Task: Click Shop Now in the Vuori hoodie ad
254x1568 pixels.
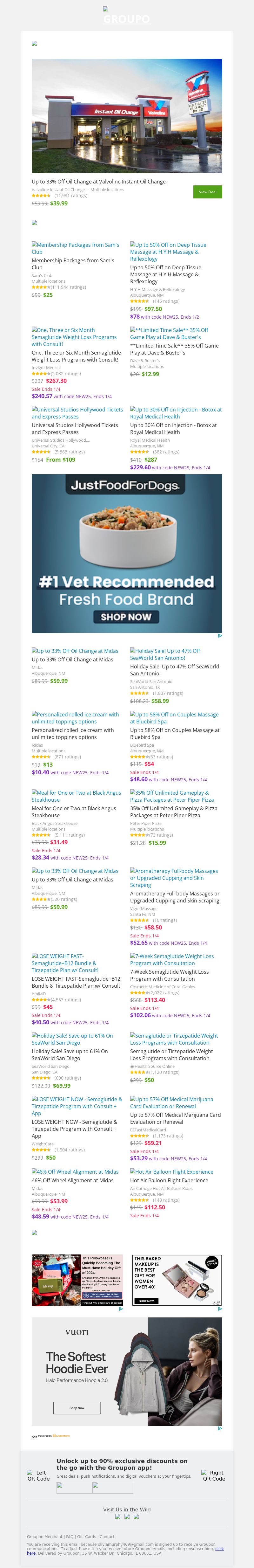Action: point(77,1408)
